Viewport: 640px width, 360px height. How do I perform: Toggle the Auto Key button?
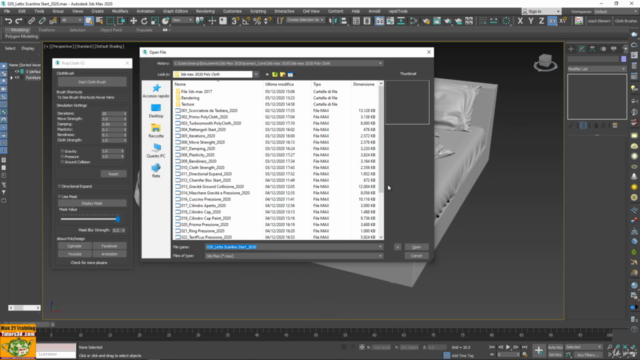[555, 347]
